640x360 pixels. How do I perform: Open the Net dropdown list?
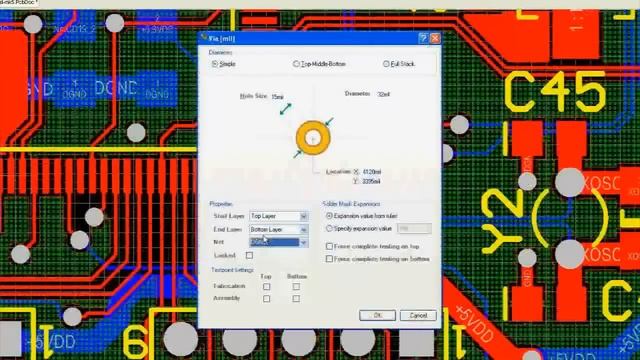(303, 242)
